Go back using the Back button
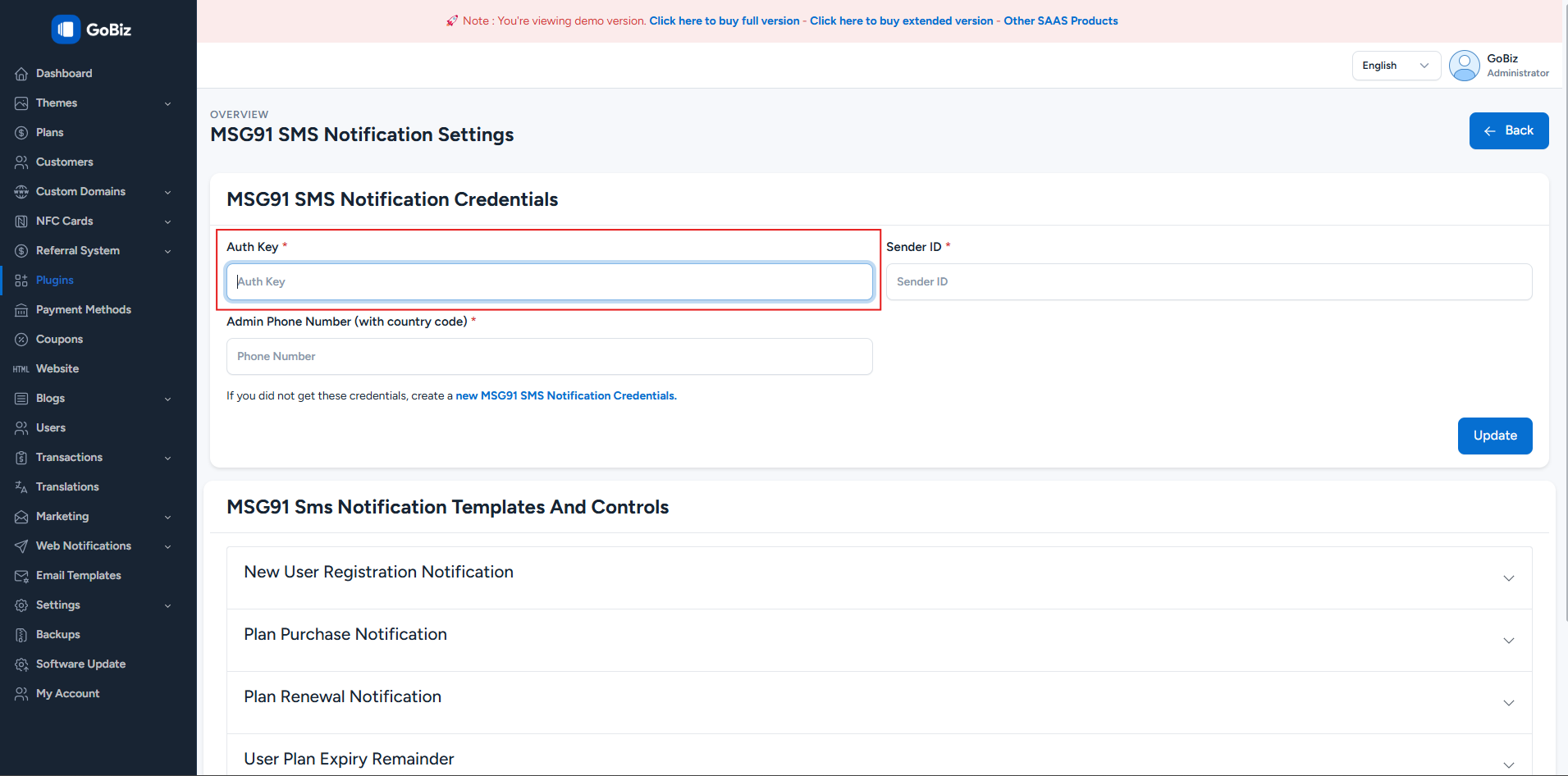This screenshot has width=1568, height=776. click(x=1508, y=131)
